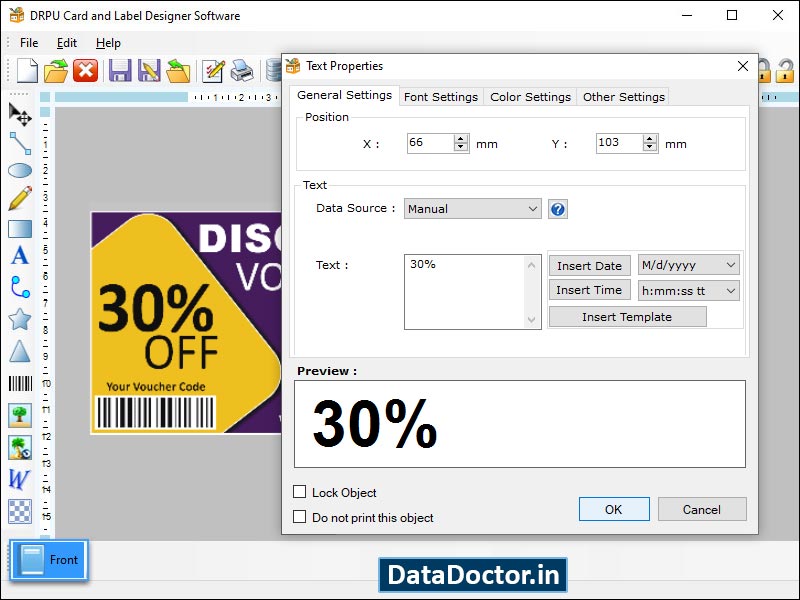Check 'Do not print this object'
The image size is (800, 600).
300,518
